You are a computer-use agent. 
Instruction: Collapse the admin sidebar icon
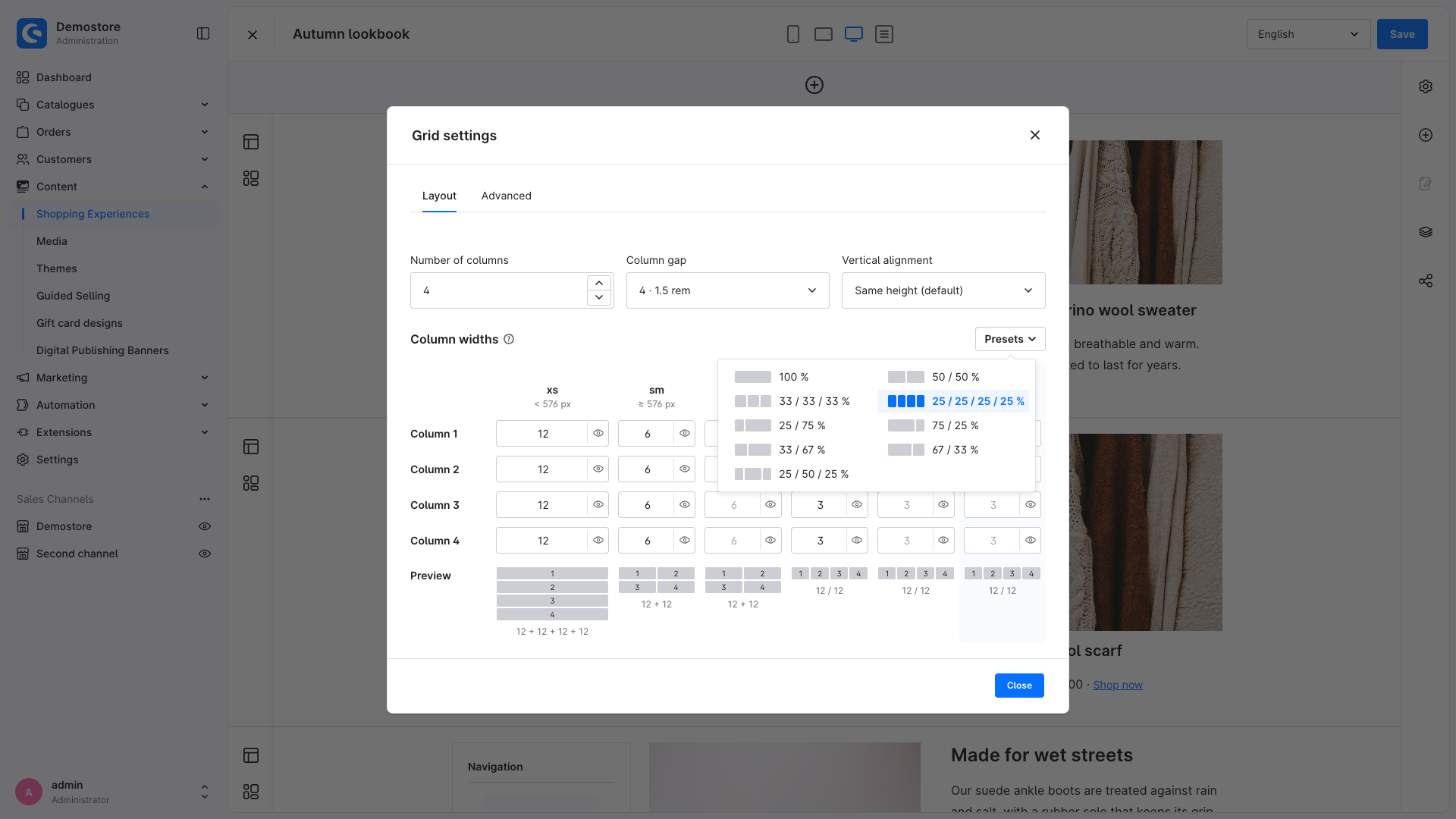[x=203, y=33]
